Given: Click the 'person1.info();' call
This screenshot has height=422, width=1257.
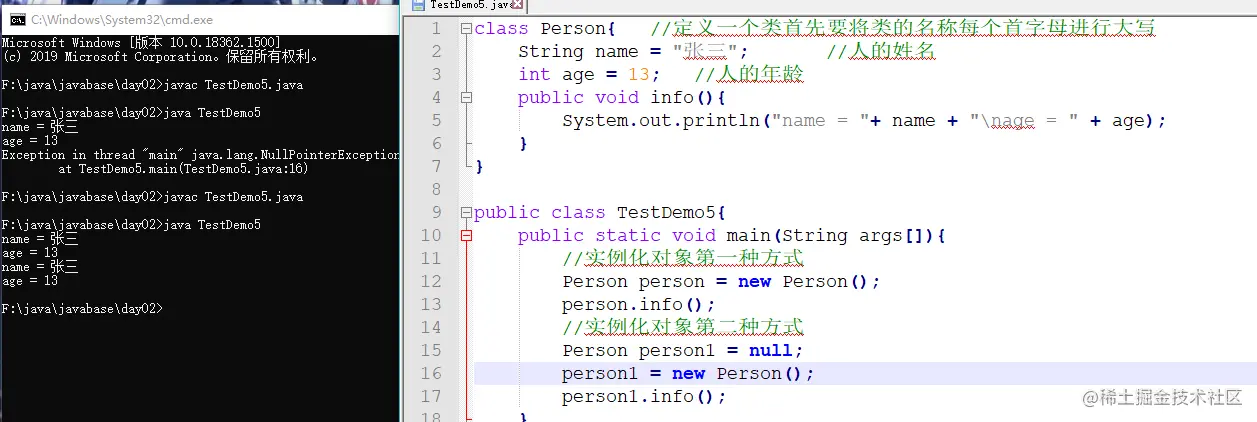Looking at the screenshot, I should [x=644, y=396].
